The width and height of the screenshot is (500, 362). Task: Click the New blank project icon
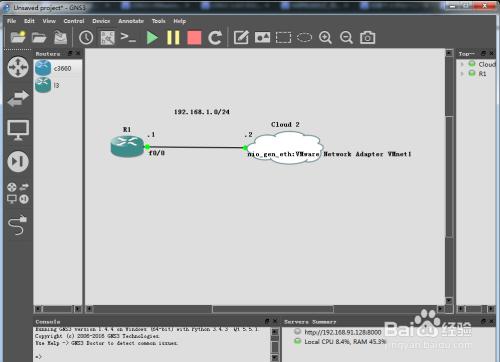18,37
